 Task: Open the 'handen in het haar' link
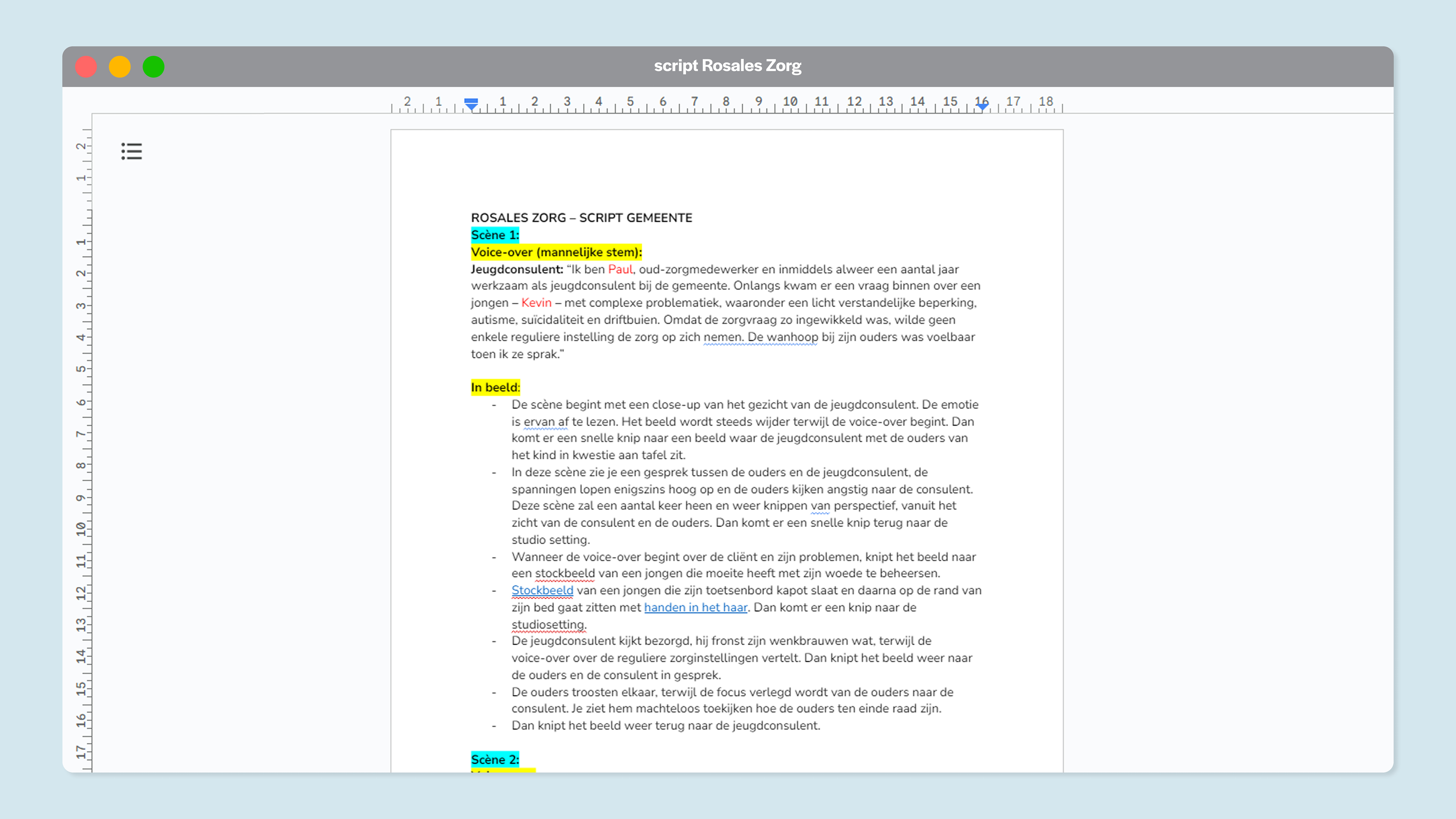click(x=695, y=607)
